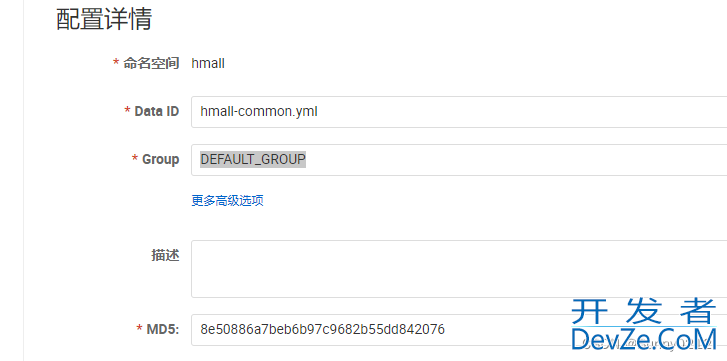Select the MD5 value field
Screen dimensions: 727x361
pos(459,329)
